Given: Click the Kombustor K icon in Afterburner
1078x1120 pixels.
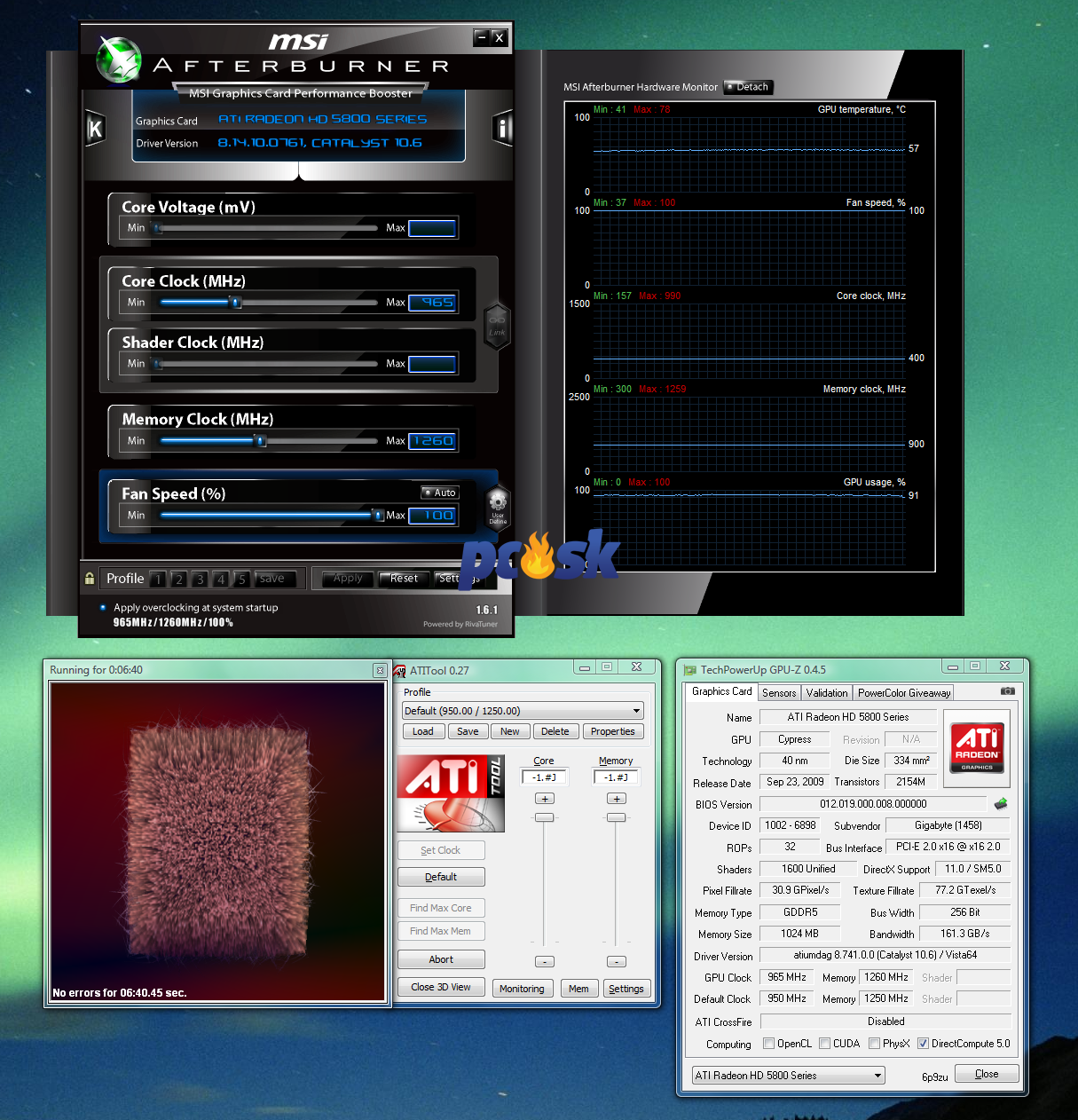Looking at the screenshot, I should pos(95,129).
